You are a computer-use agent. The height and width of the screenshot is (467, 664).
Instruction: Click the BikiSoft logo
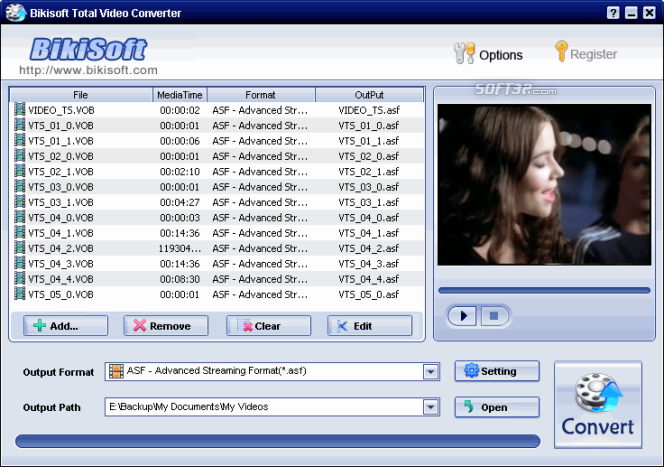pos(89,49)
